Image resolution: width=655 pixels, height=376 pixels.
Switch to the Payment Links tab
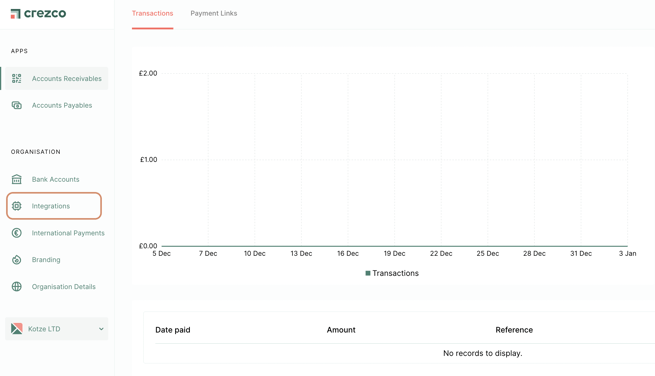click(x=214, y=13)
